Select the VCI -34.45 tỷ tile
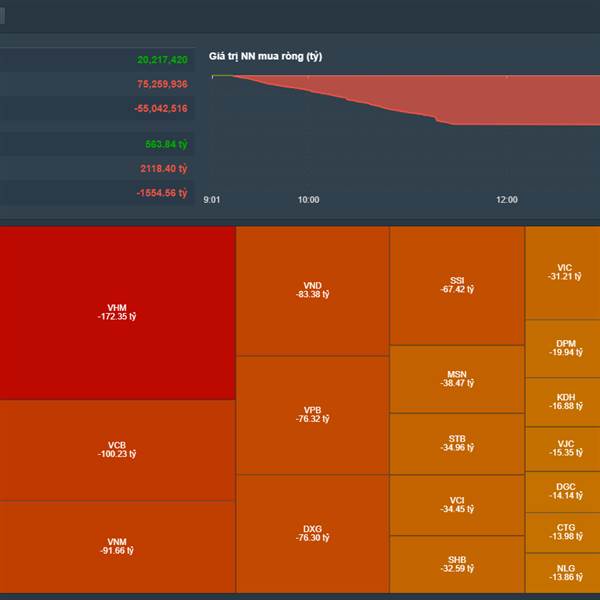 point(457,505)
